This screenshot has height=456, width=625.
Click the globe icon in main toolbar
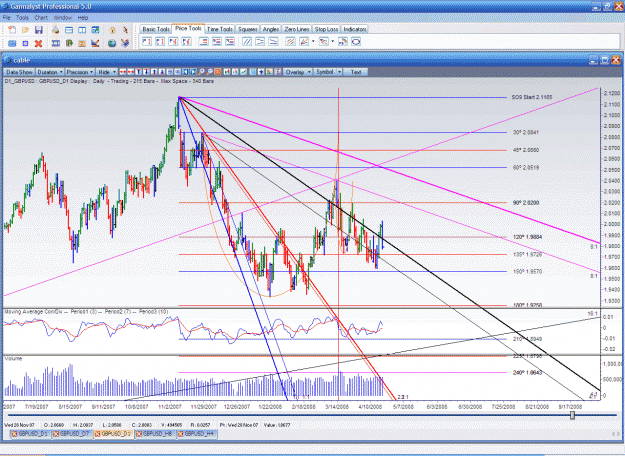coord(112,43)
